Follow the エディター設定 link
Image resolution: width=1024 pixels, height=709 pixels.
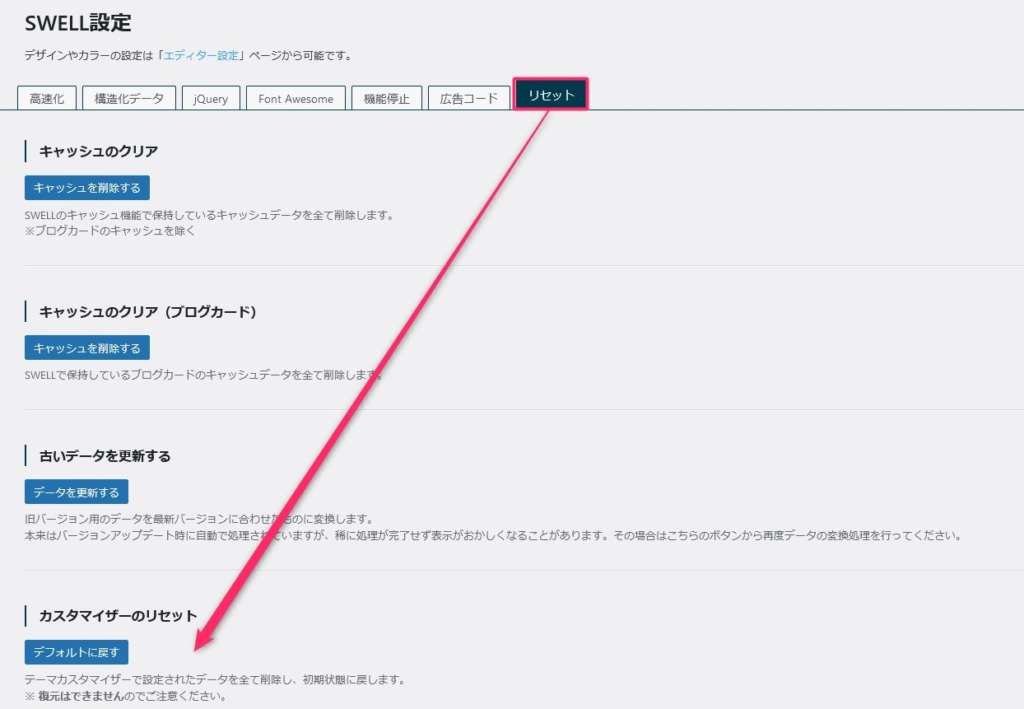tap(201, 55)
